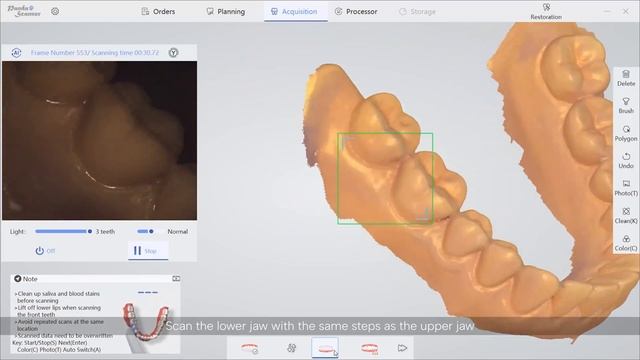
Task: Select the Delete tool
Action: click(626, 78)
